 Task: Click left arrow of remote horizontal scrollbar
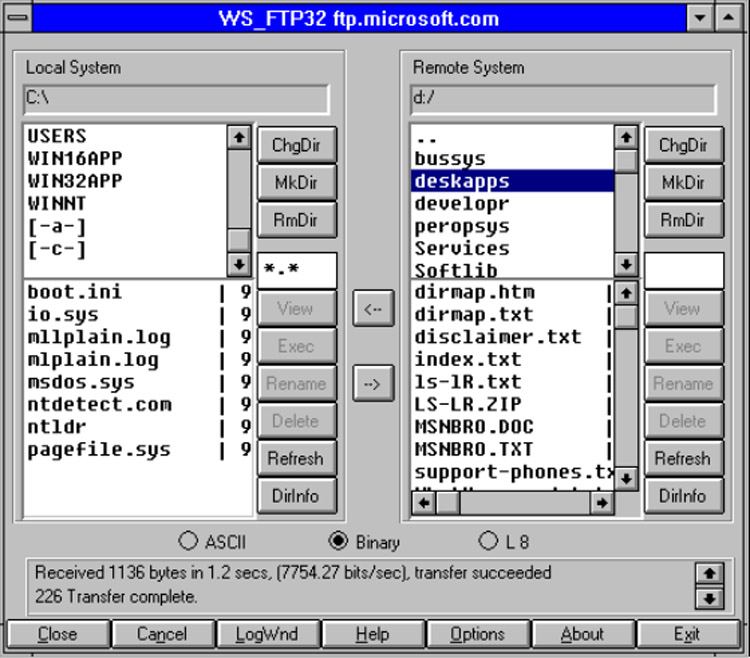424,503
